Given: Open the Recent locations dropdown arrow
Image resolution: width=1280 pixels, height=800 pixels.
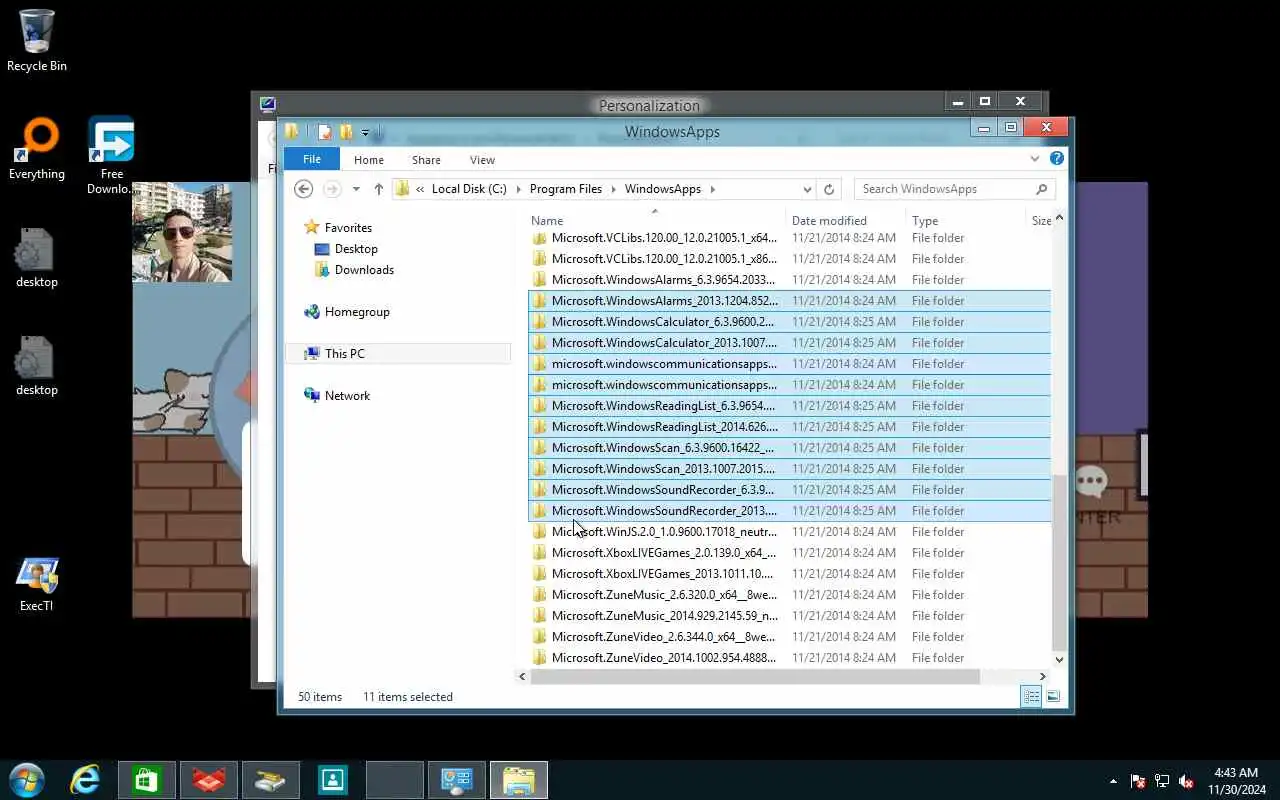Looking at the screenshot, I should 356,189.
